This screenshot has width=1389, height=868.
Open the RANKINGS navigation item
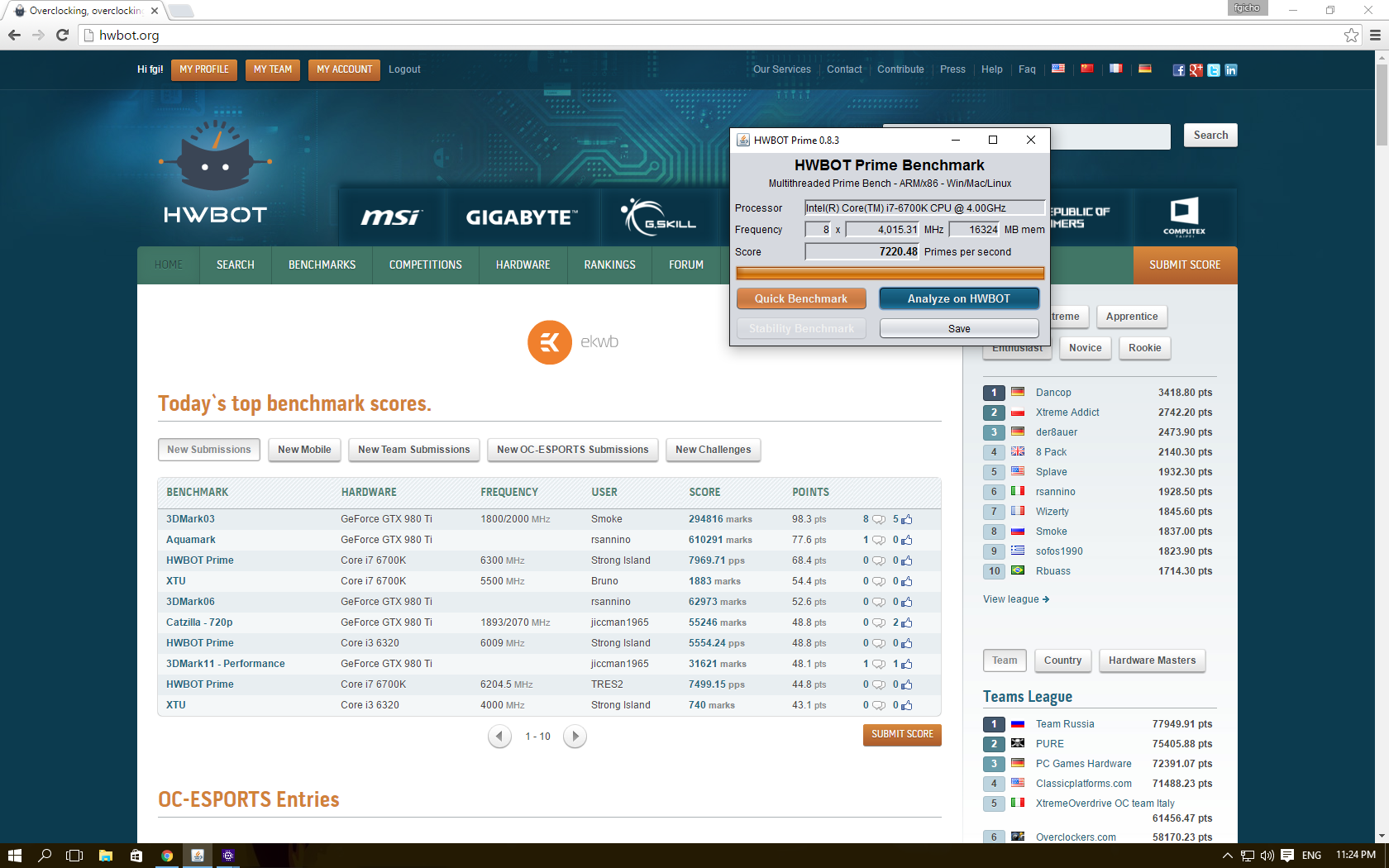click(x=610, y=265)
